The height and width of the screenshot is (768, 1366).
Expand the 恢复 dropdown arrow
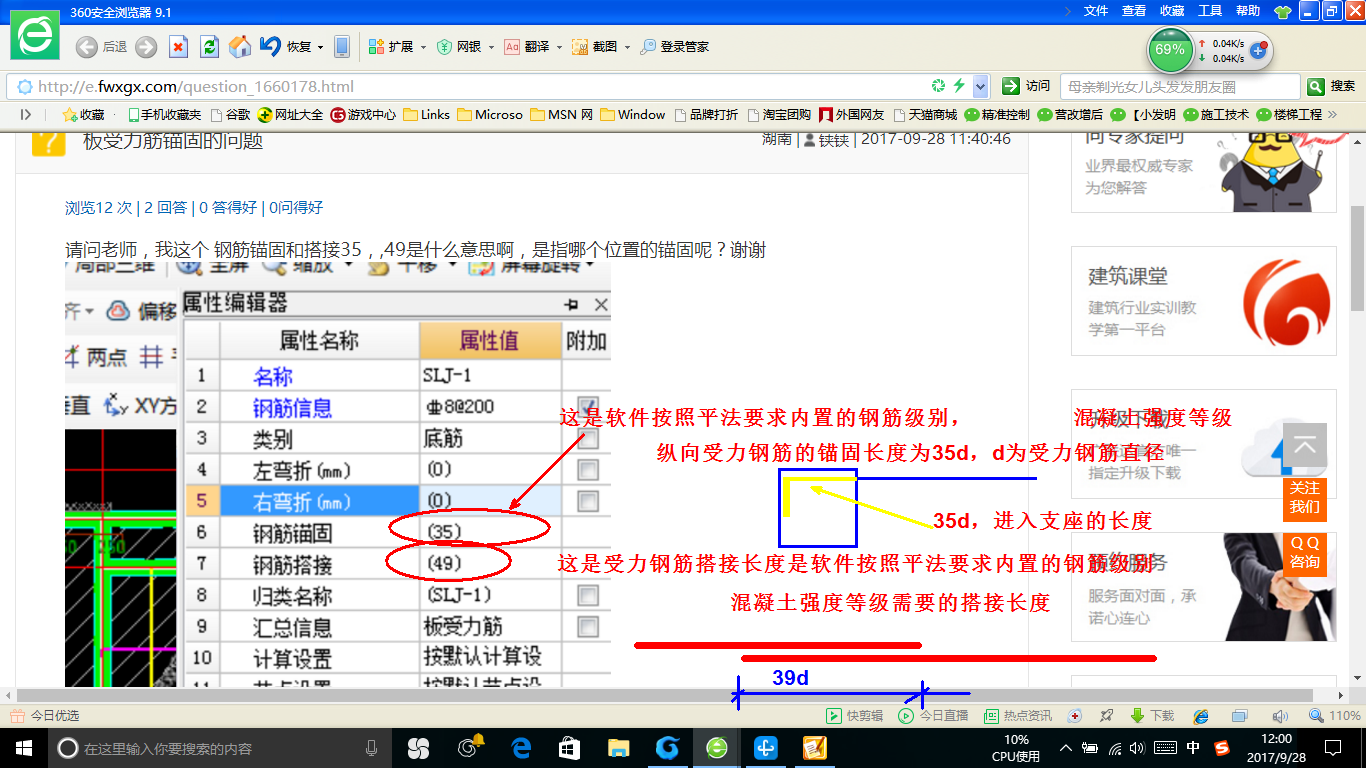pos(320,47)
